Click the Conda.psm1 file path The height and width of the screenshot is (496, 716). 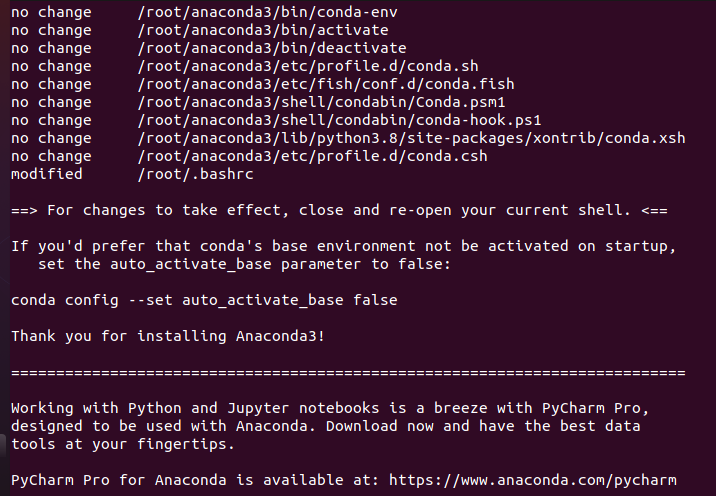click(321, 102)
